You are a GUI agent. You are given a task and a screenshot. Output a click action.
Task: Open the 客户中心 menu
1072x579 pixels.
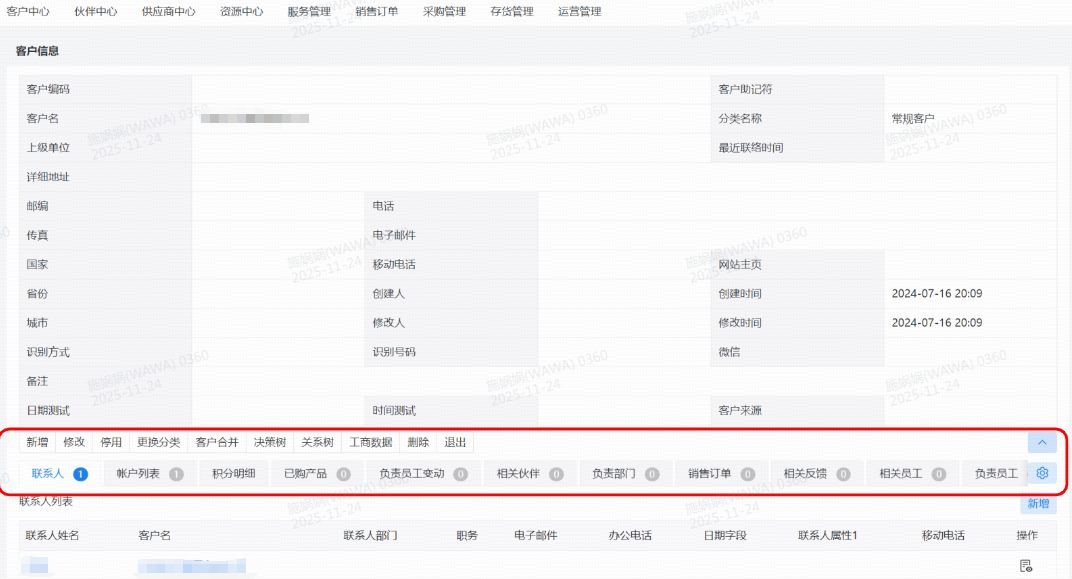[x=28, y=12]
